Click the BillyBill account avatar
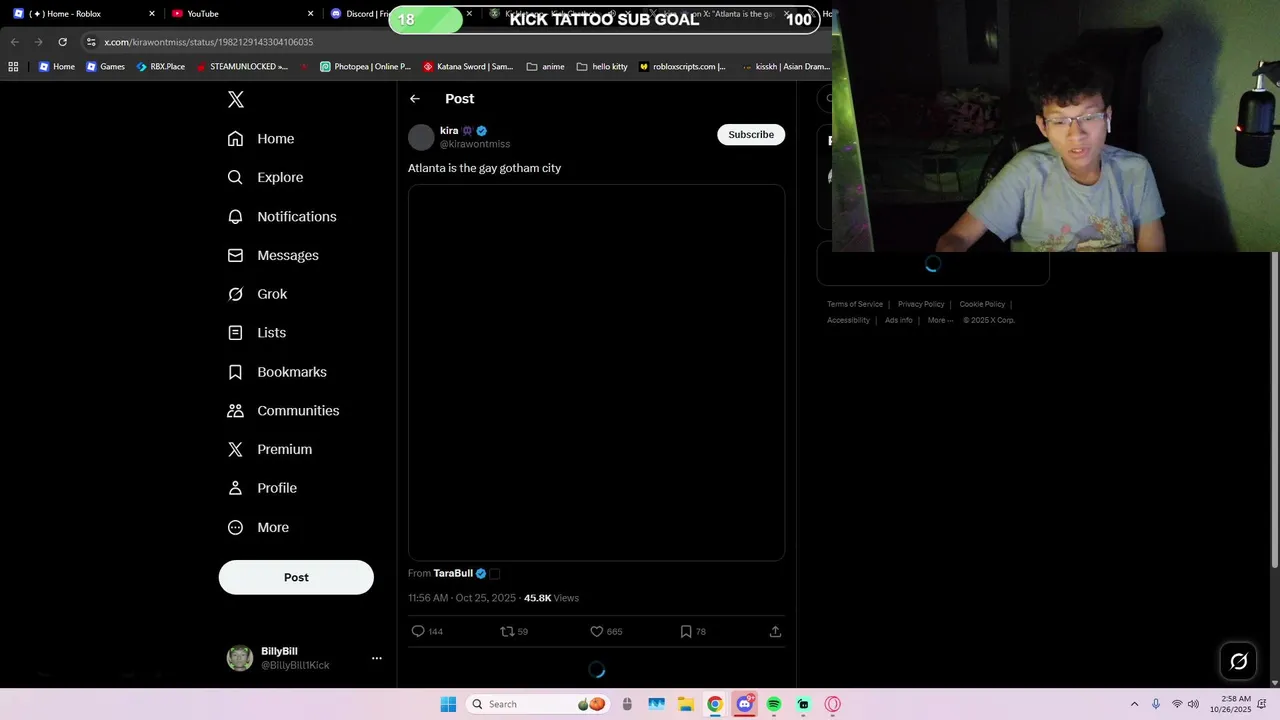The image size is (1280, 720). click(x=240, y=658)
